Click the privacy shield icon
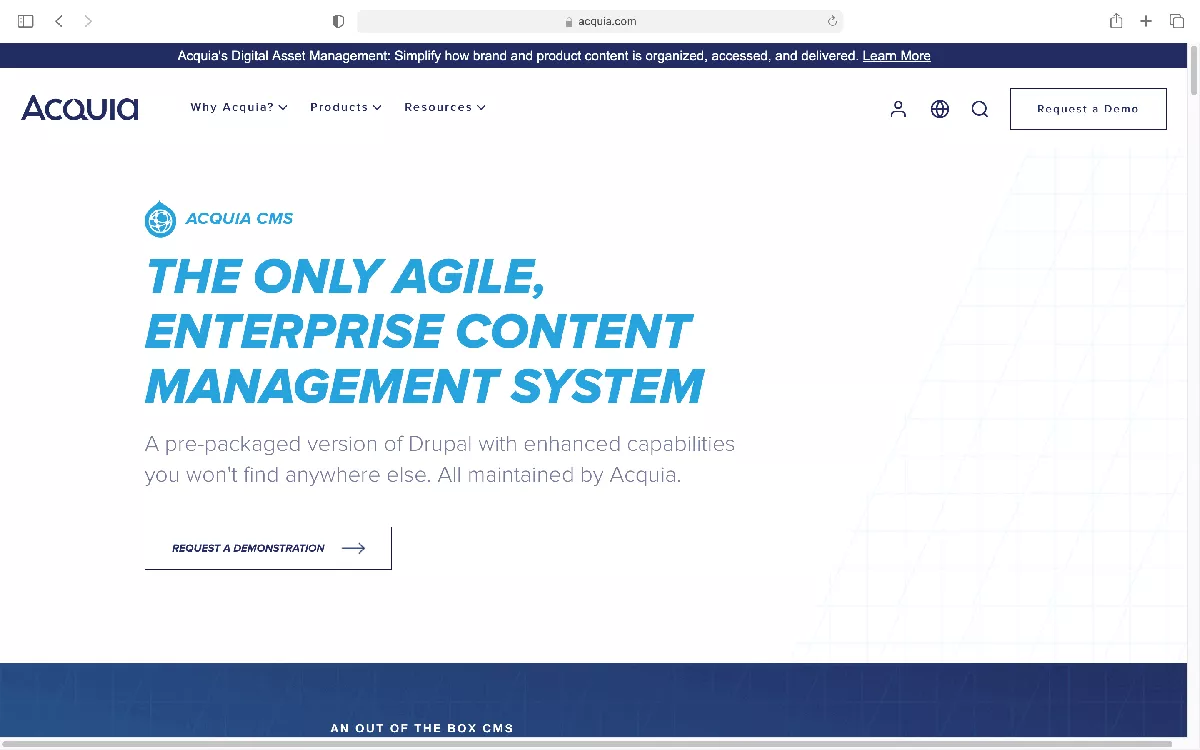Viewport: 1200px width, 750px height. 338,21
